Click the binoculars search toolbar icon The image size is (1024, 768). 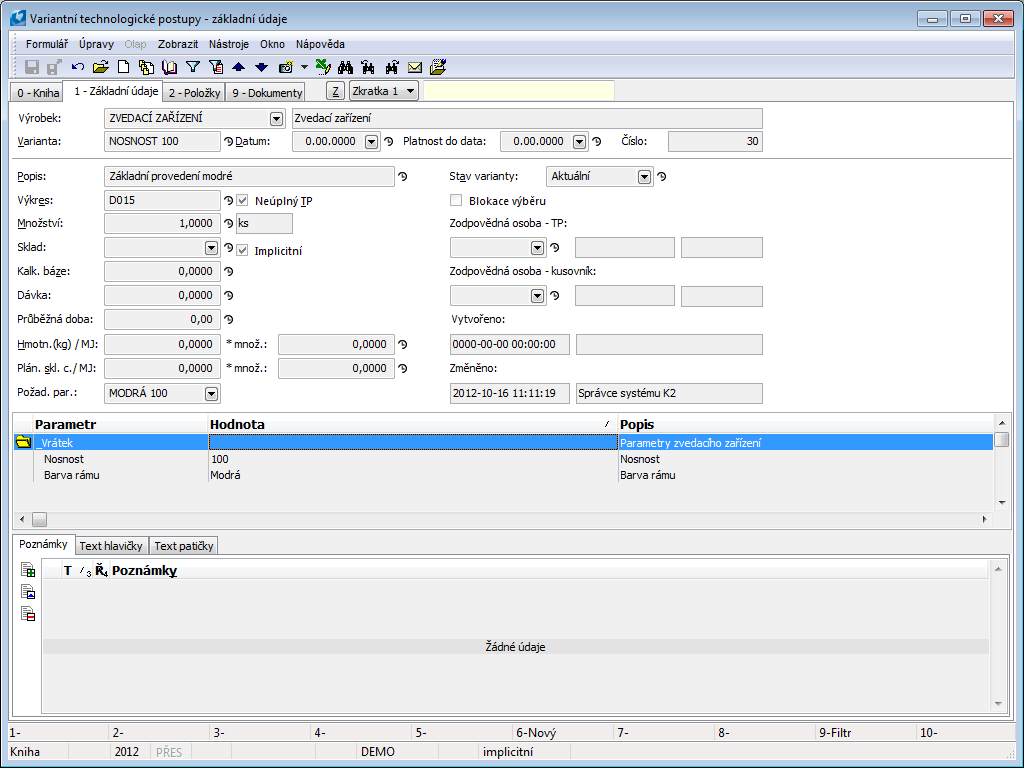tap(346, 67)
